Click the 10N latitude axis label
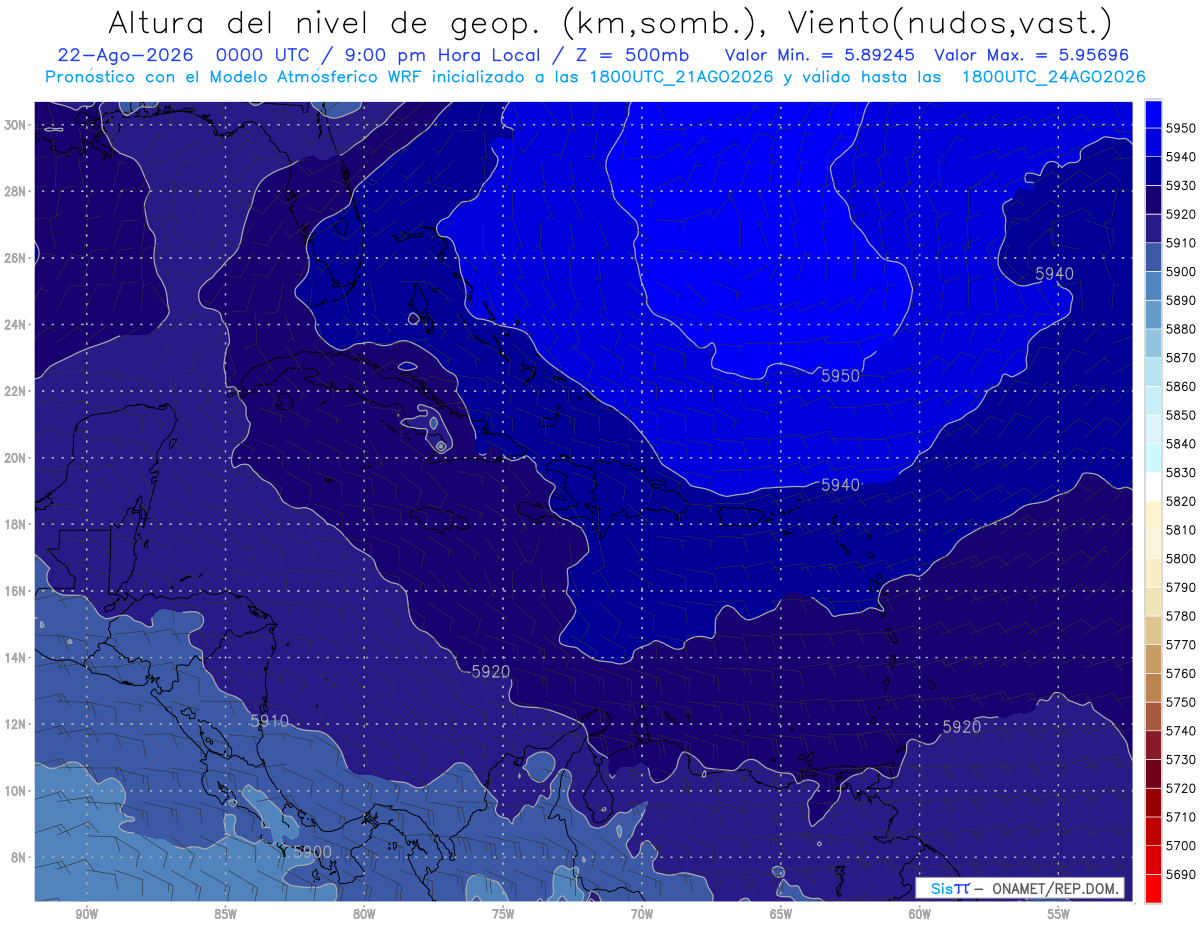Viewport: 1200px width, 927px height. pos(15,791)
